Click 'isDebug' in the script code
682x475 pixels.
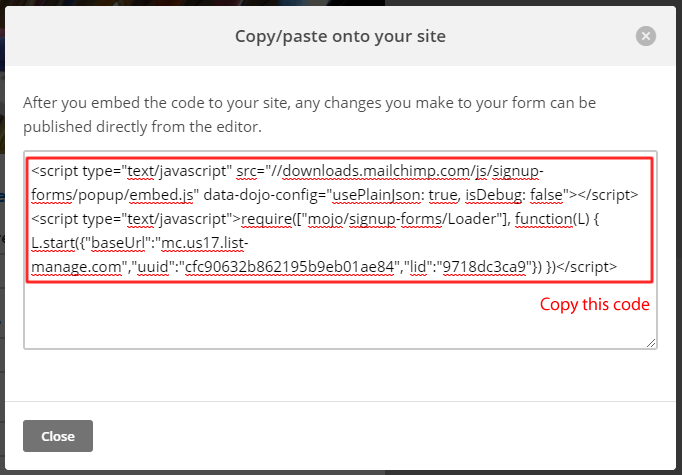[x=493, y=195]
